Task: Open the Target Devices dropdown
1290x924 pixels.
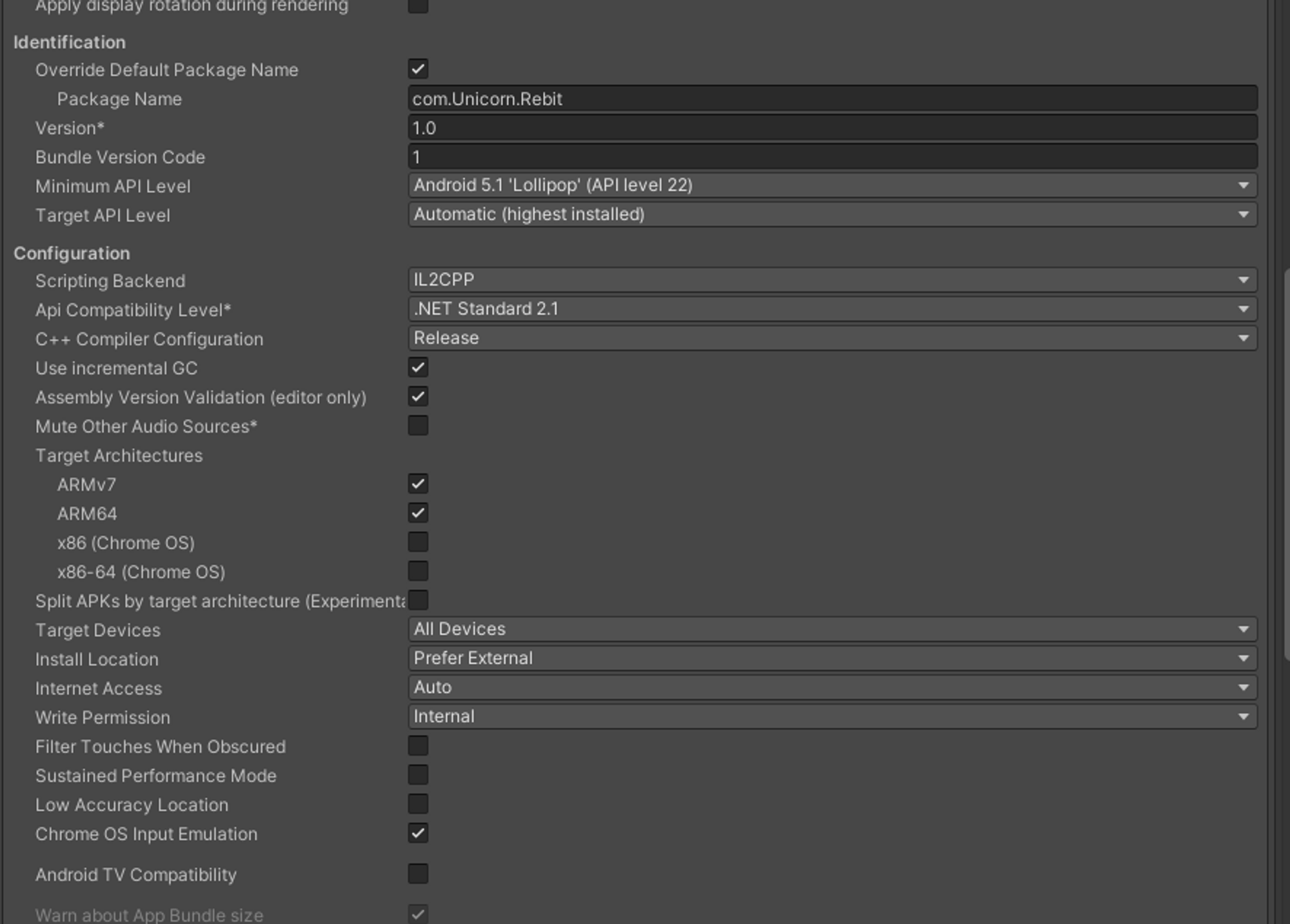Action: click(x=832, y=629)
